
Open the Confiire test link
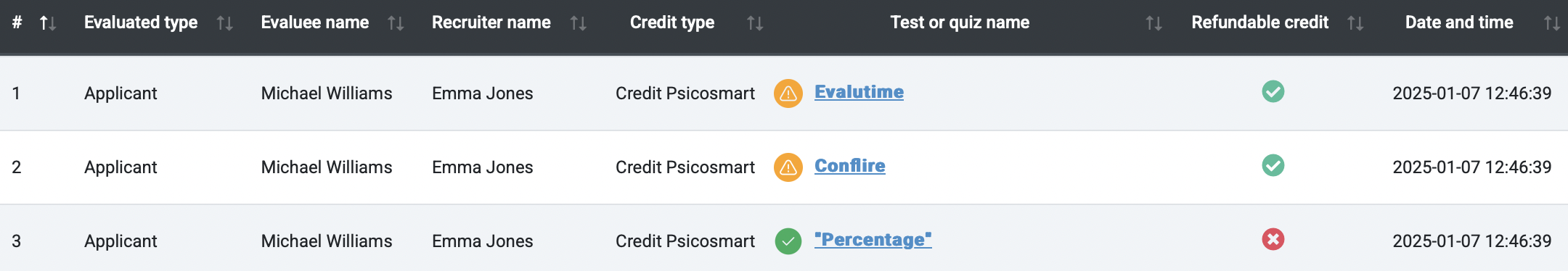849,166
